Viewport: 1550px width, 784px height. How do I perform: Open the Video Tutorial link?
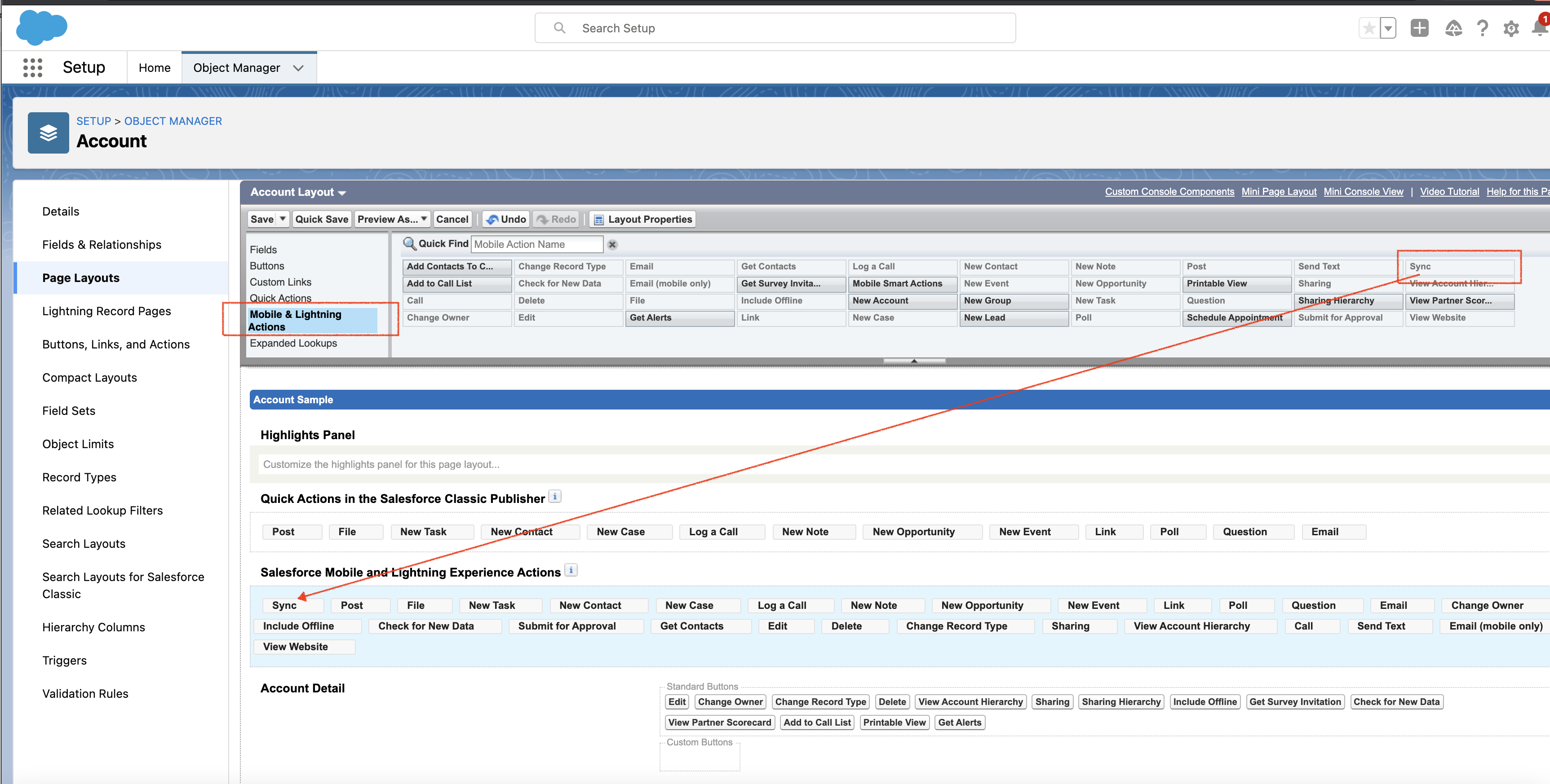pos(1449,191)
